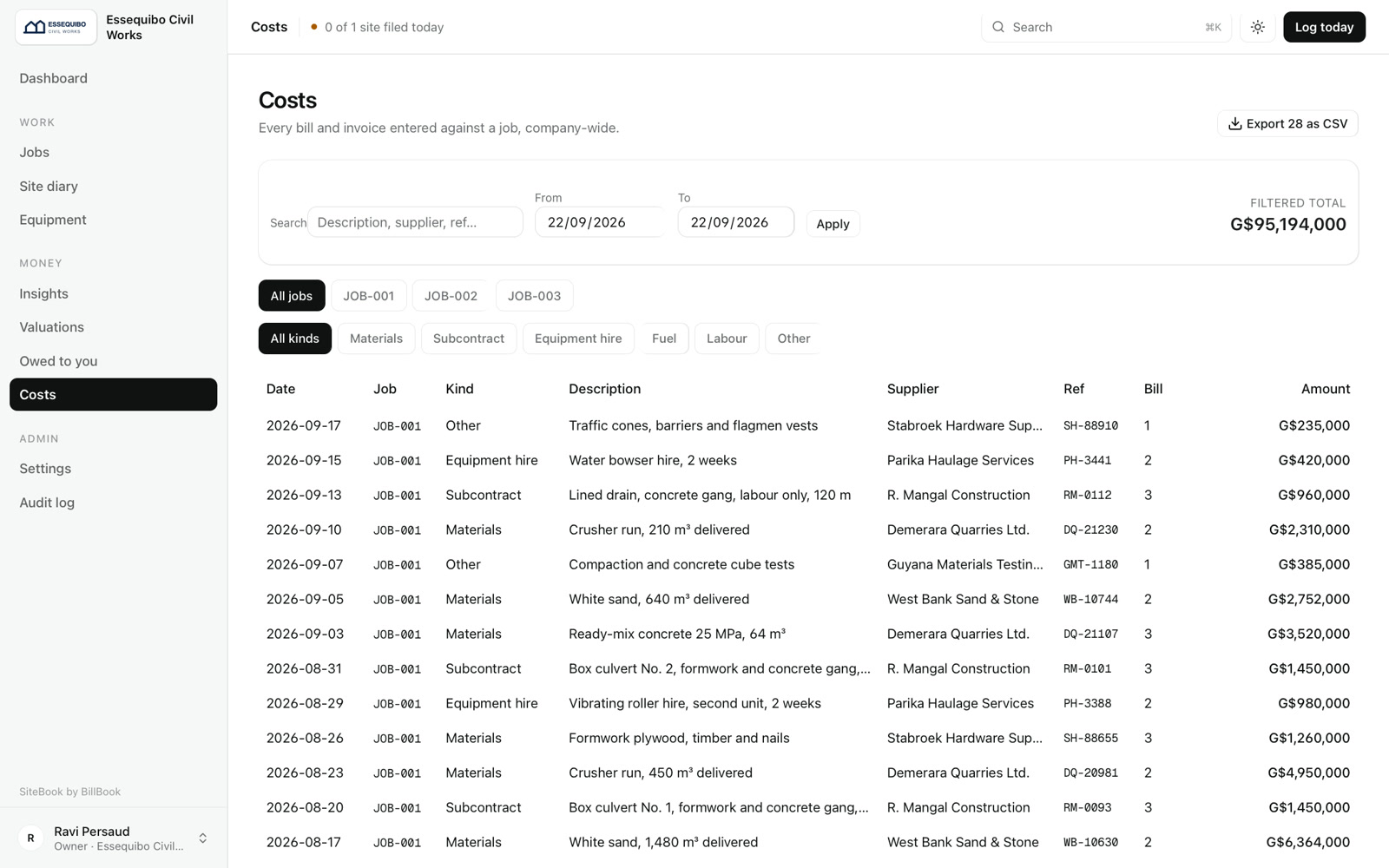Open the Dashboard page
The height and width of the screenshot is (868, 1389).
113,78
